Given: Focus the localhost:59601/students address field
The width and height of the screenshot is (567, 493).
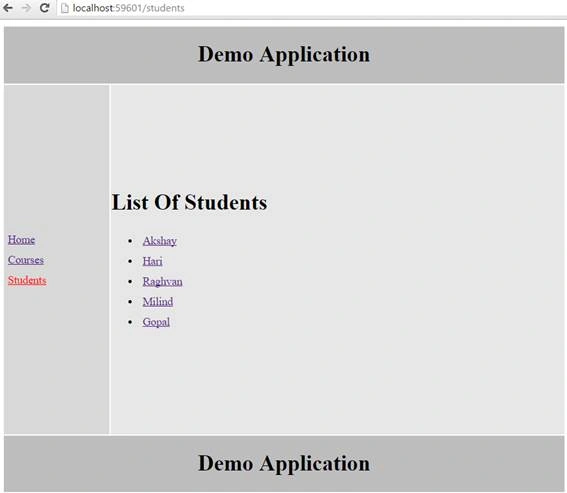Looking at the screenshot, I should (x=311, y=8).
